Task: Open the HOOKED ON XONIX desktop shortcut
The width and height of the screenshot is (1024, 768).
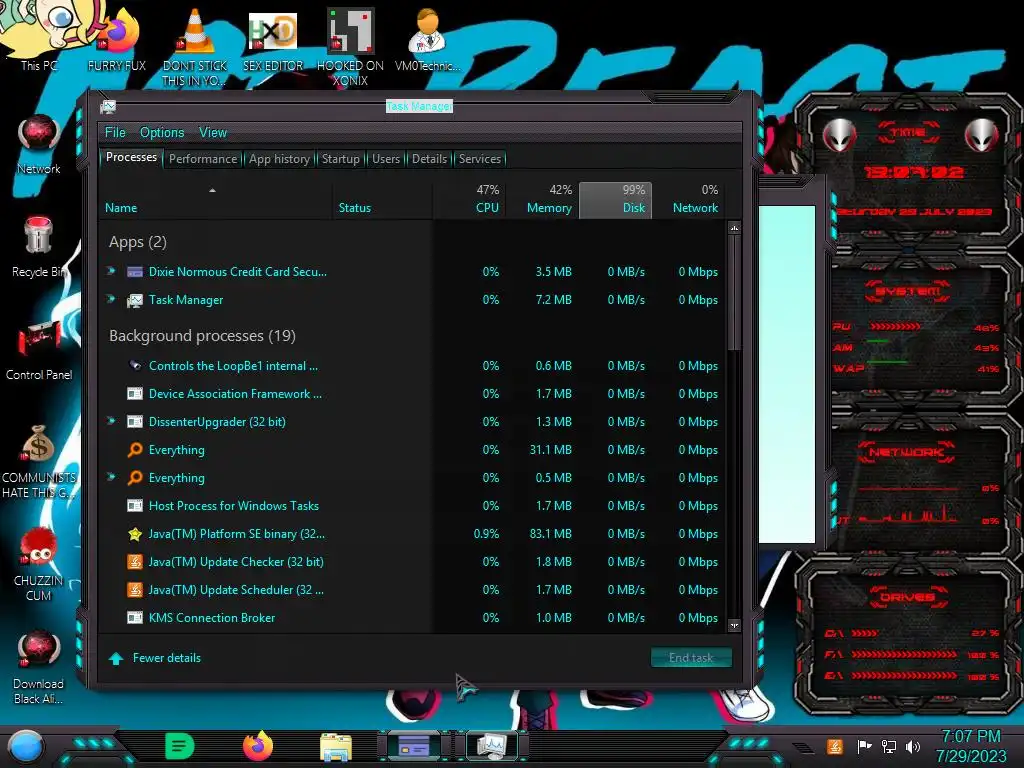Action: 350,47
